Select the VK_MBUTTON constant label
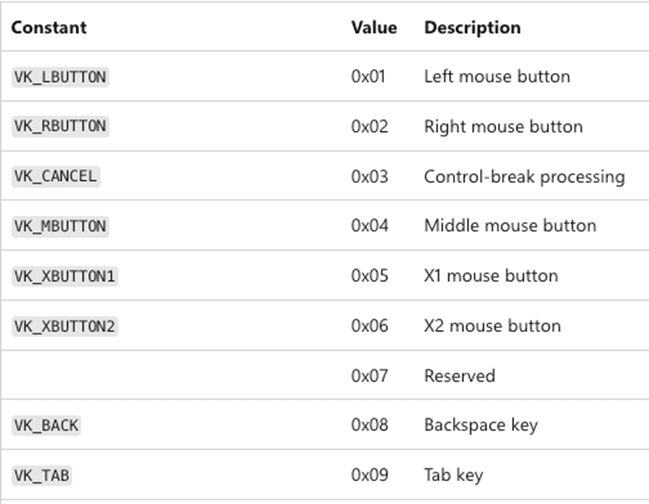 (x=60, y=226)
